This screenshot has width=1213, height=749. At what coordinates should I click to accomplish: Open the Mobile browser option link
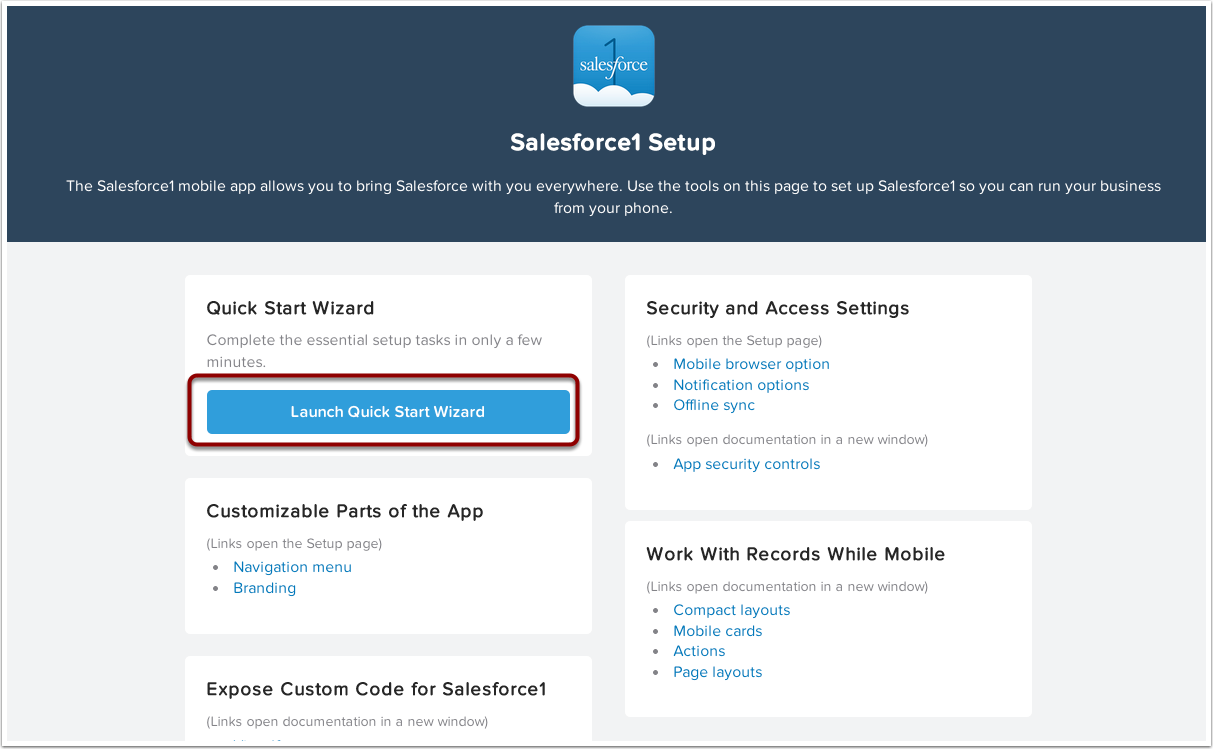point(751,364)
